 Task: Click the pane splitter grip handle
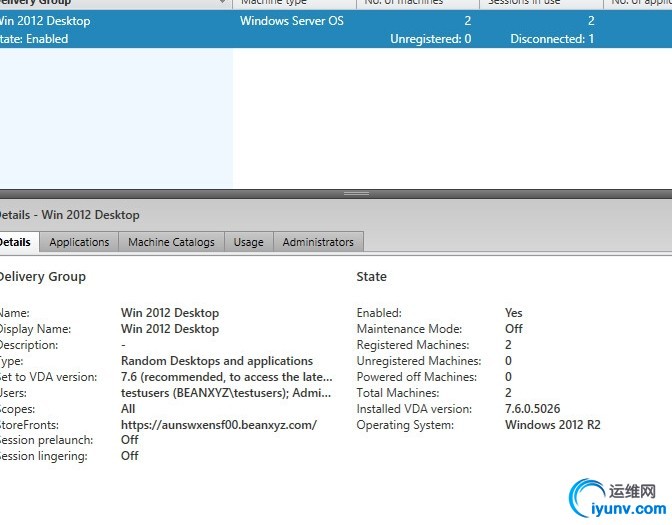click(356, 193)
